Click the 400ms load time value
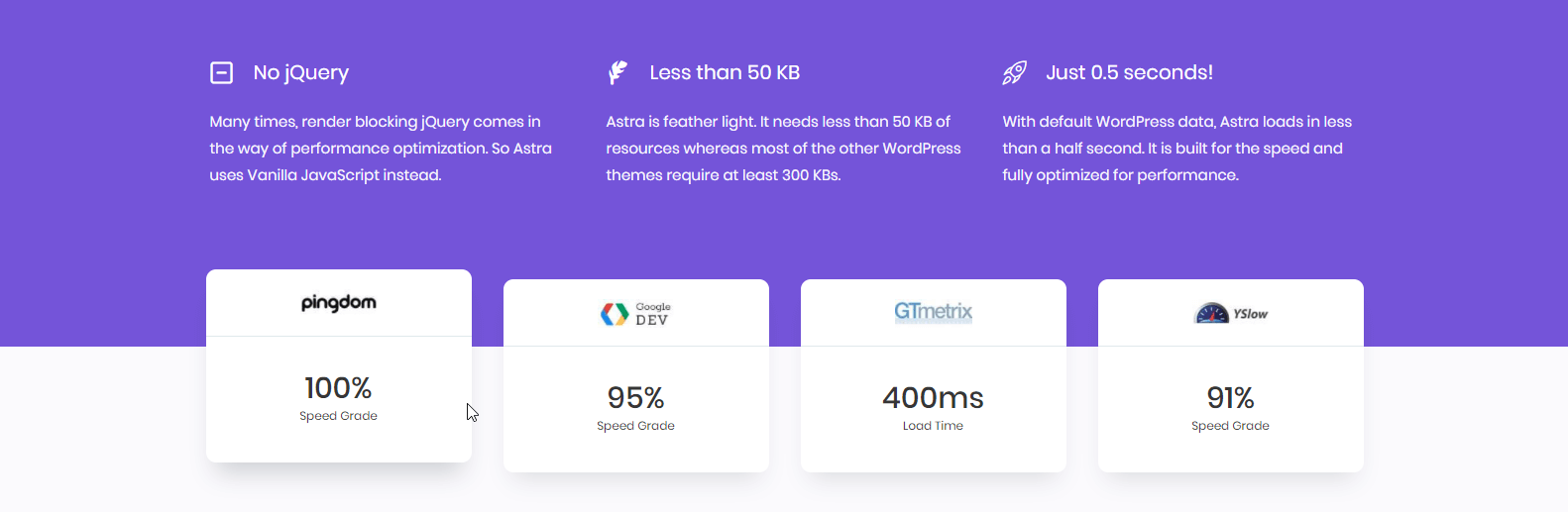 tap(933, 397)
